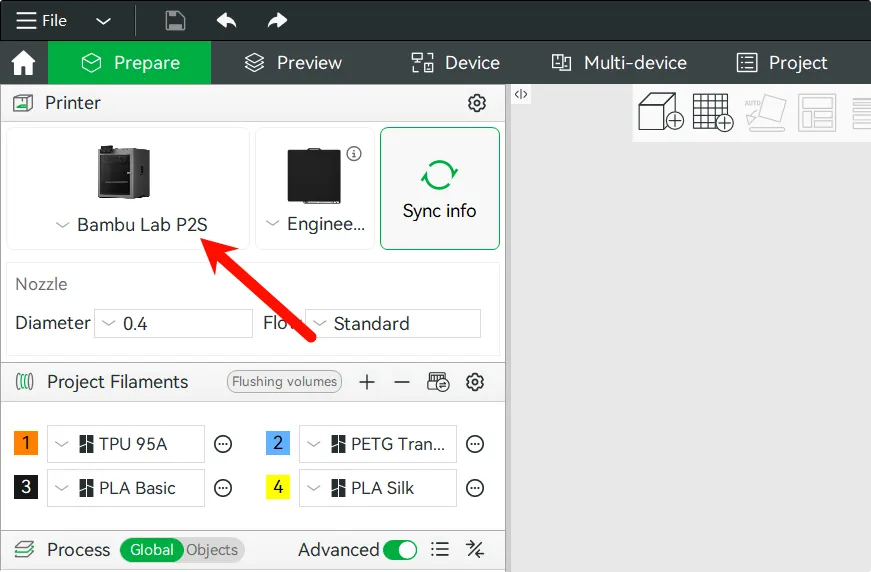Viewport: 871px width, 572px height.
Task: Undo last action with back arrow
Action: coord(227,21)
